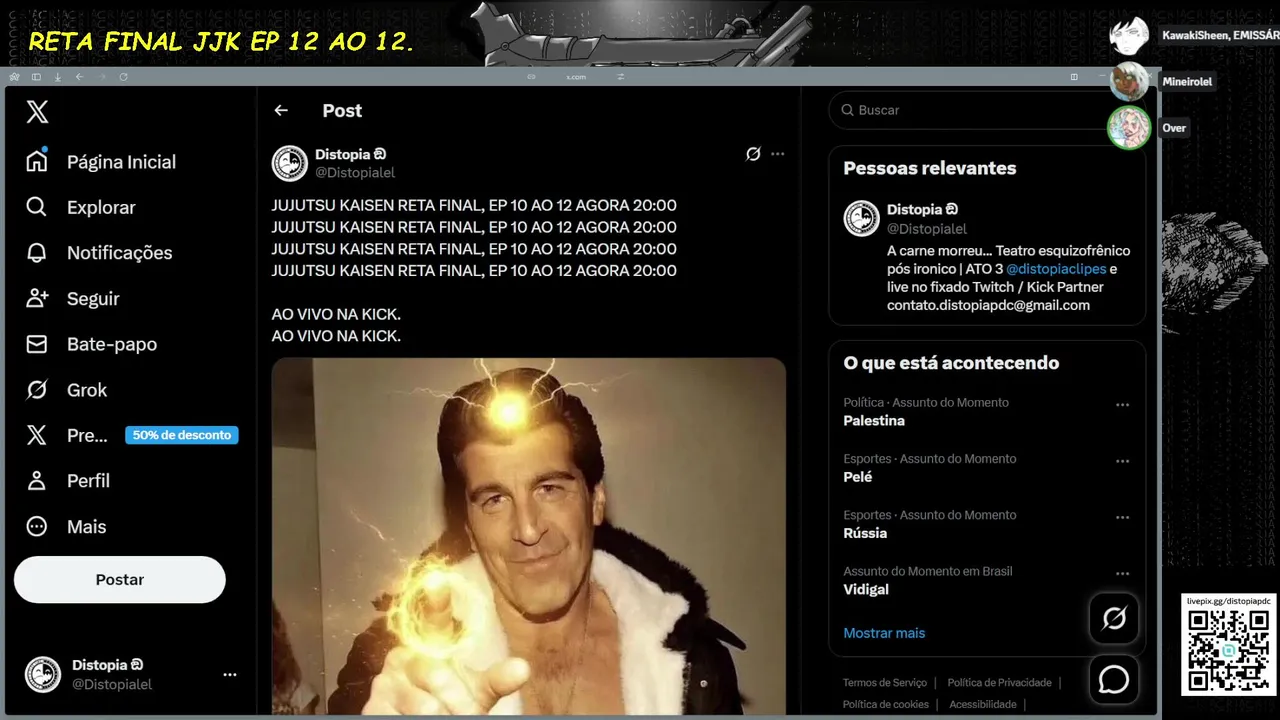Open the post's more options ellipsis
The height and width of the screenshot is (720, 1280).
tap(778, 154)
